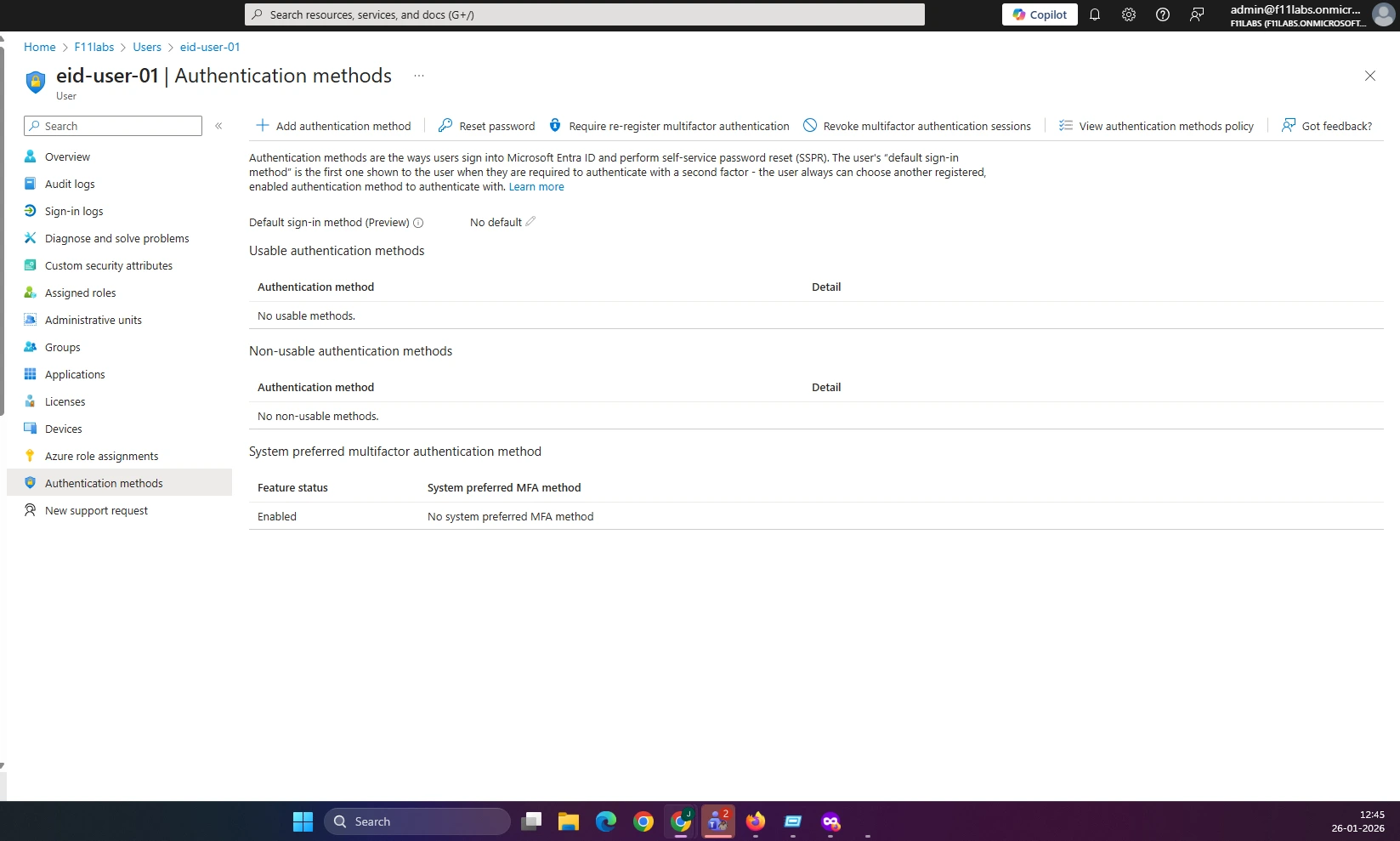Open Sign-in logs in sidebar
This screenshot has width=1400, height=841.
click(74, 211)
